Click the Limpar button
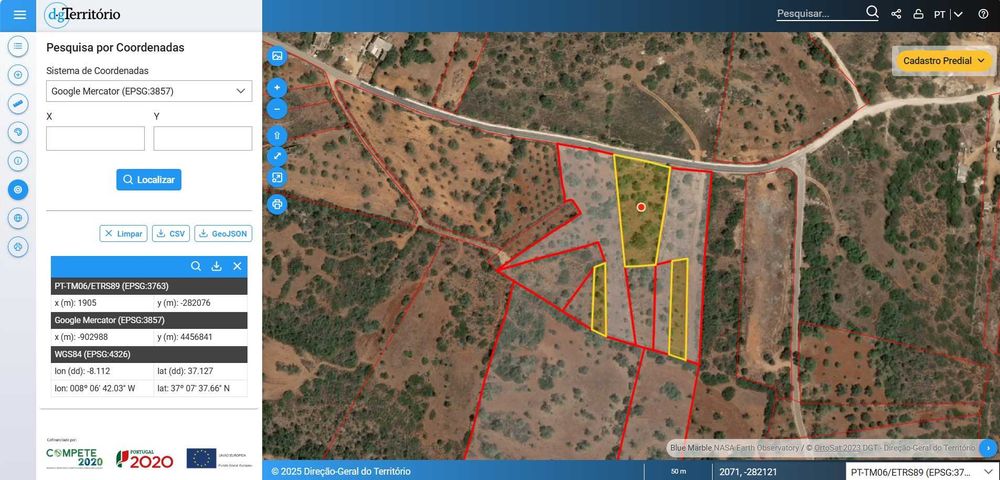This screenshot has height=480, width=1000. coord(124,234)
